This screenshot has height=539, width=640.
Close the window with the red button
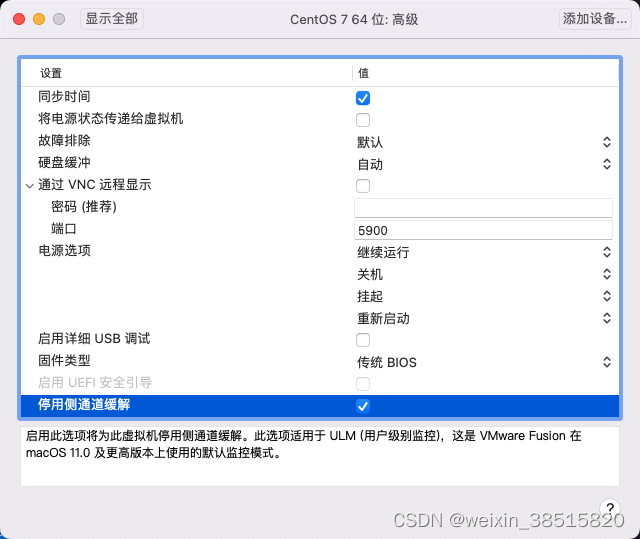(x=19, y=19)
